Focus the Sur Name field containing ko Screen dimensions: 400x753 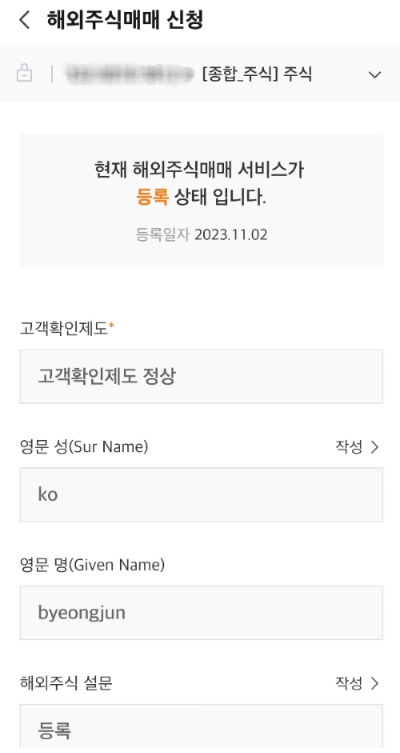click(201, 495)
